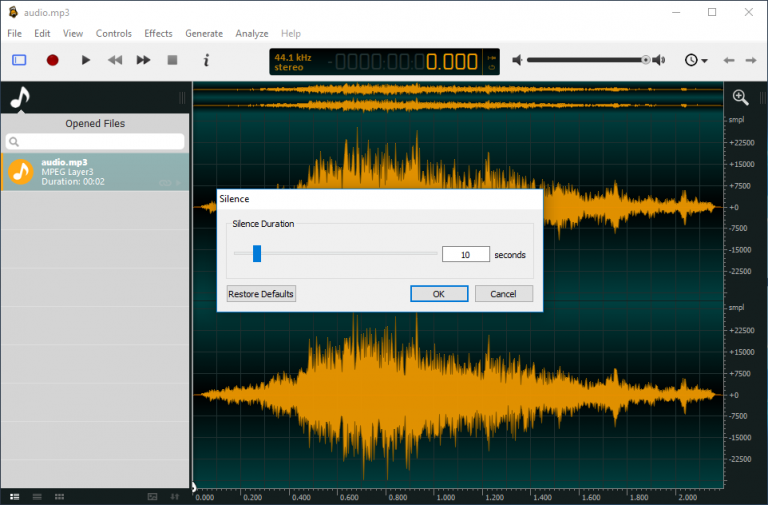Cancel the Silence dialog

pyautogui.click(x=504, y=294)
